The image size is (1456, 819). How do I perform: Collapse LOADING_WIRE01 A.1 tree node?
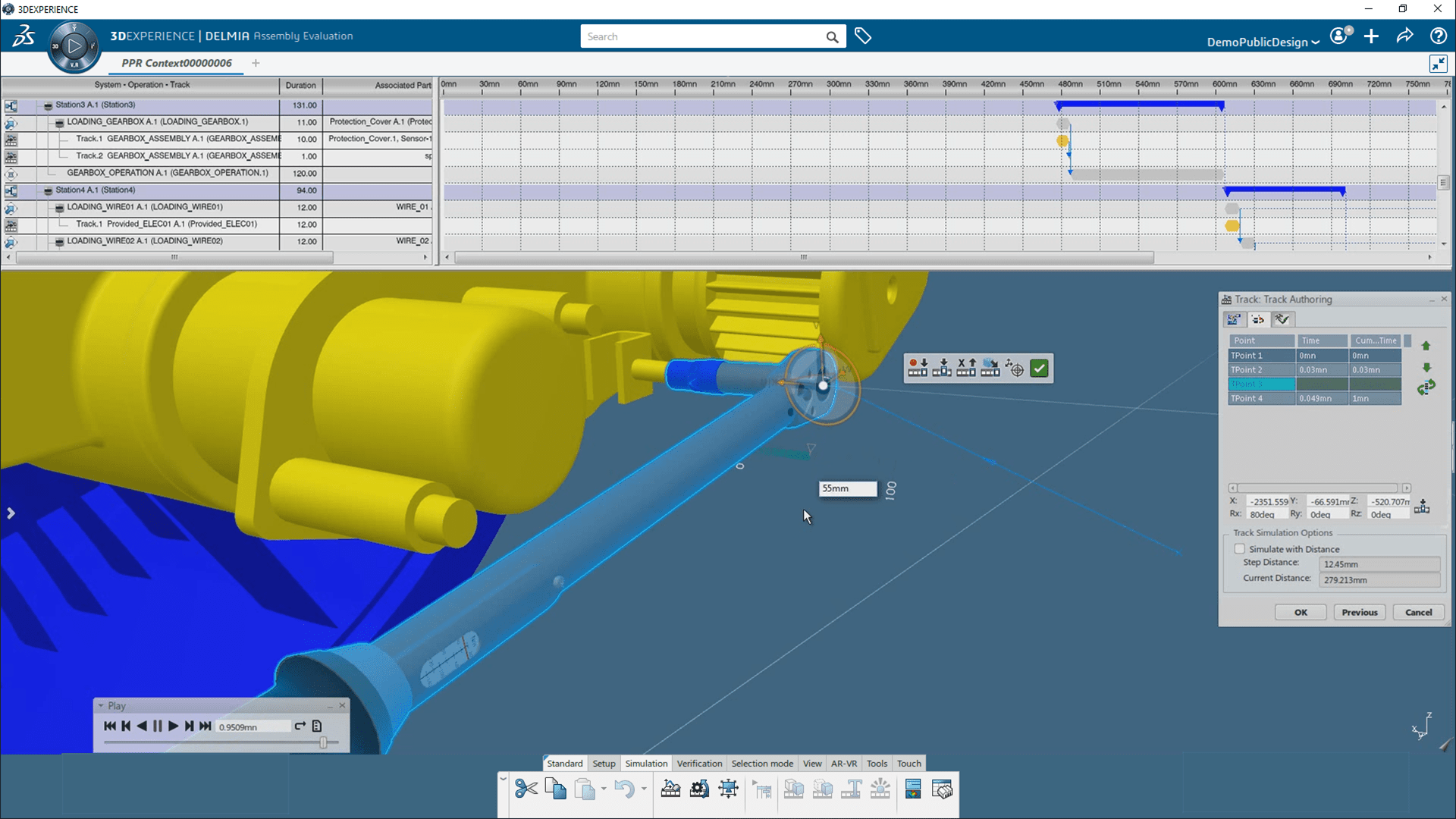click(59, 207)
